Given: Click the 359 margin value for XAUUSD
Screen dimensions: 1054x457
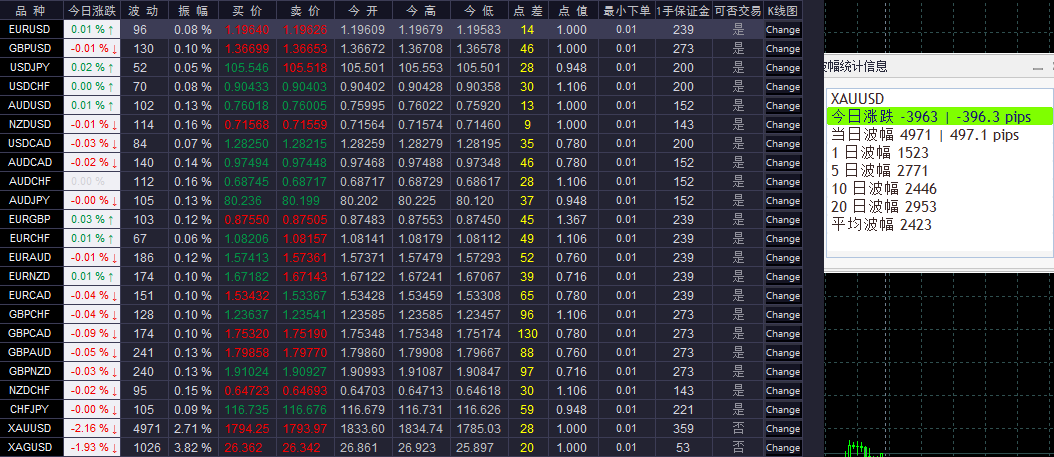Looking at the screenshot, I should 684,429.
